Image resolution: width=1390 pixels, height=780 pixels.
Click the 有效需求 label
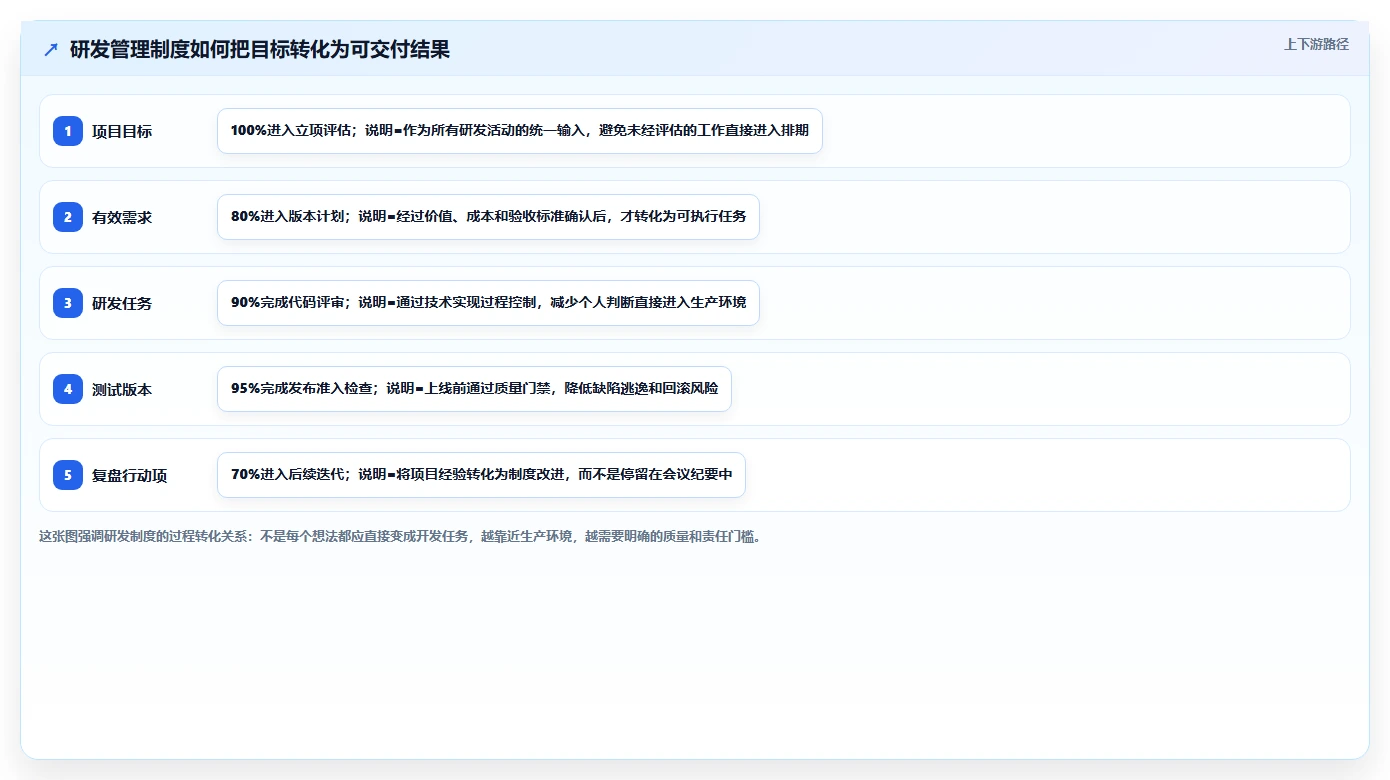pos(122,217)
